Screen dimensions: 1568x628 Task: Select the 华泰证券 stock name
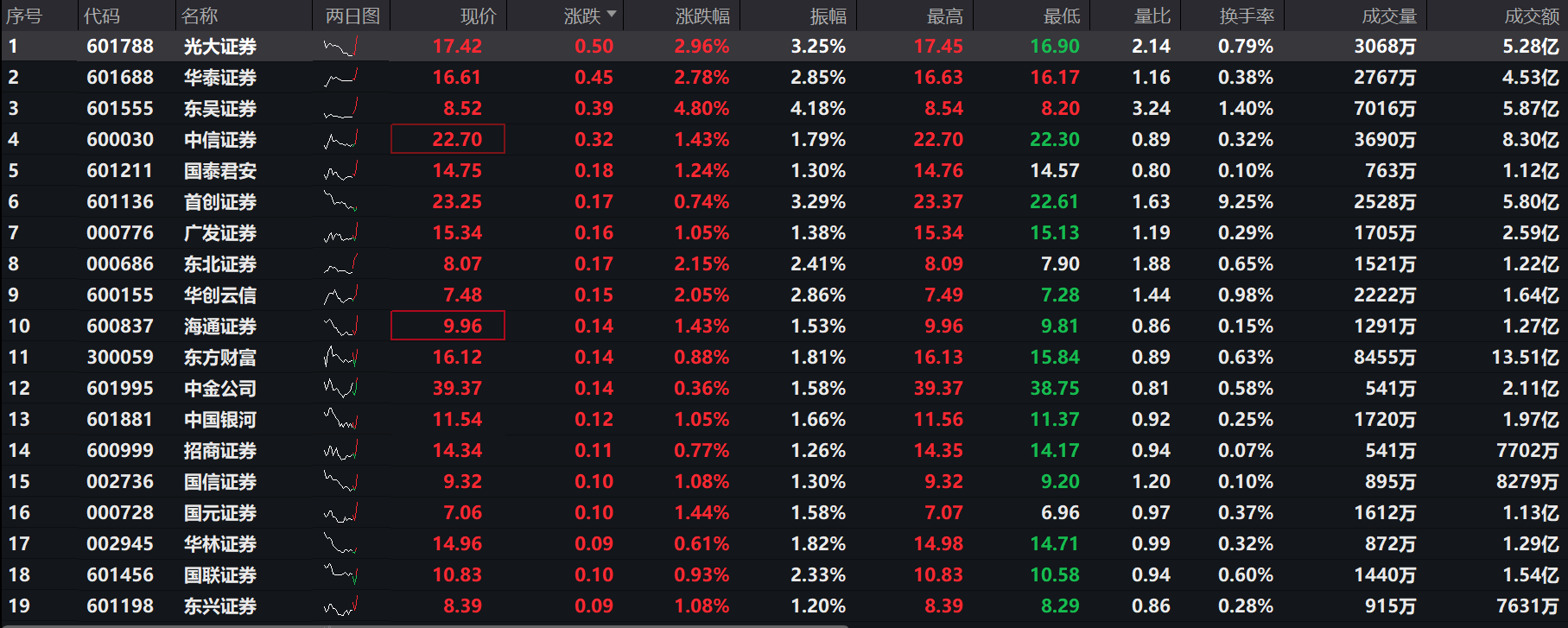pyautogui.click(x=220, y=78)
